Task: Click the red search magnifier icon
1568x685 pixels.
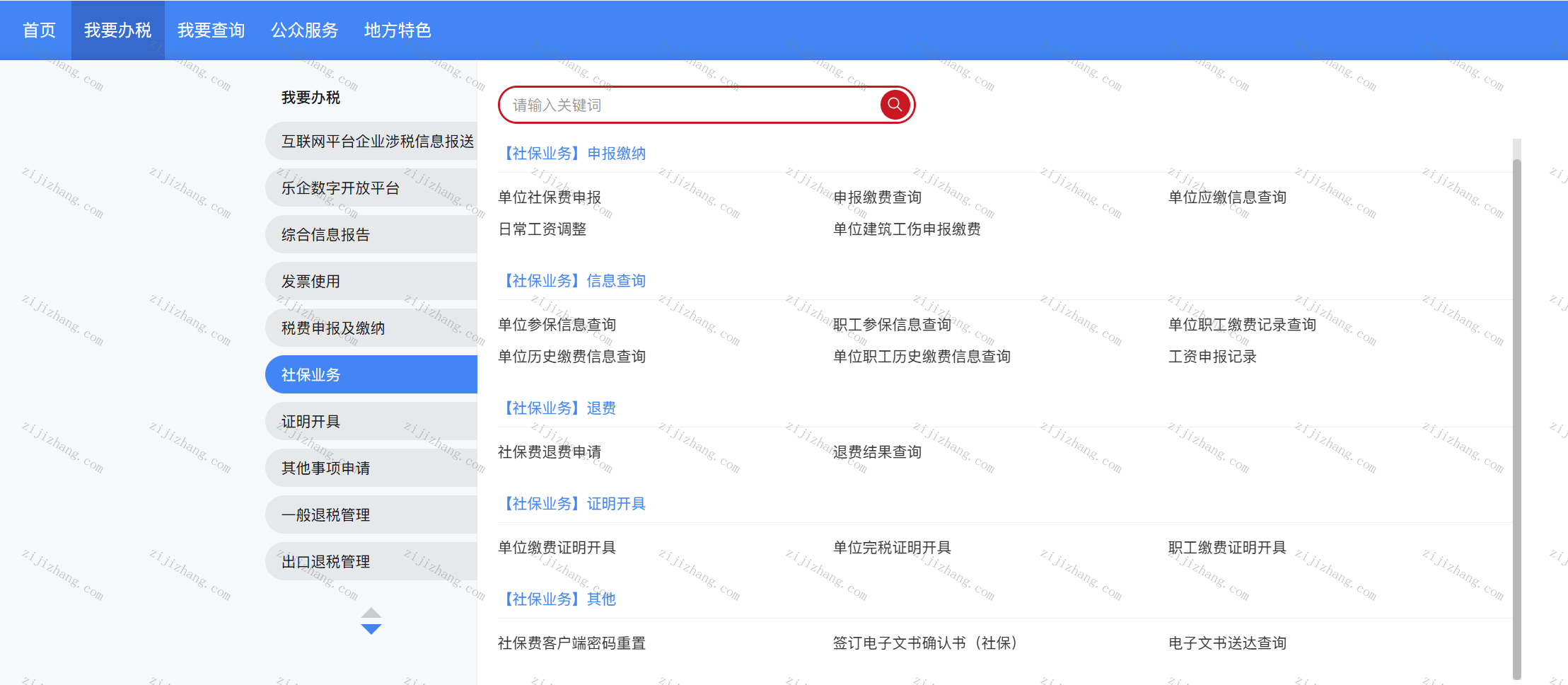Action: click(x=895, y=105)
